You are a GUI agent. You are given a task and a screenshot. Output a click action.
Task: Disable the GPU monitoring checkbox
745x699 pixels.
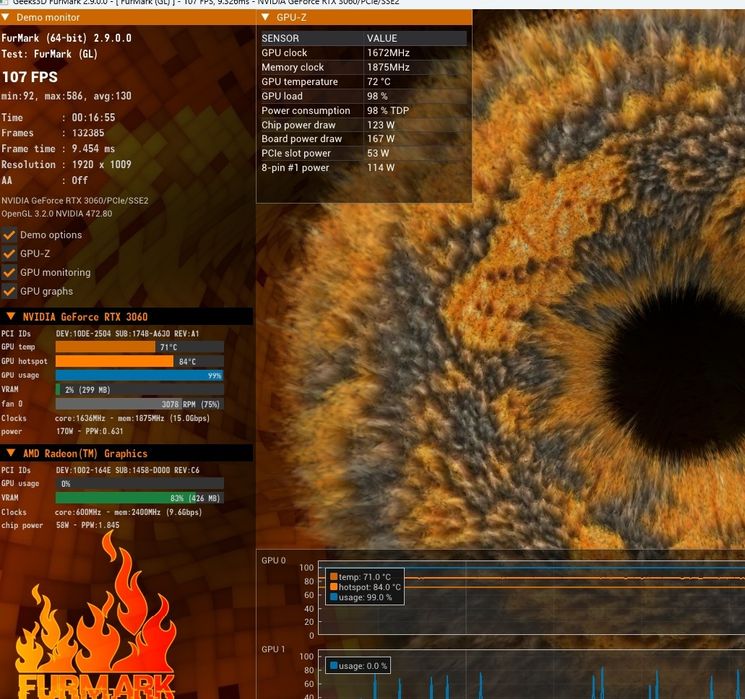click(x=9, y=272)
